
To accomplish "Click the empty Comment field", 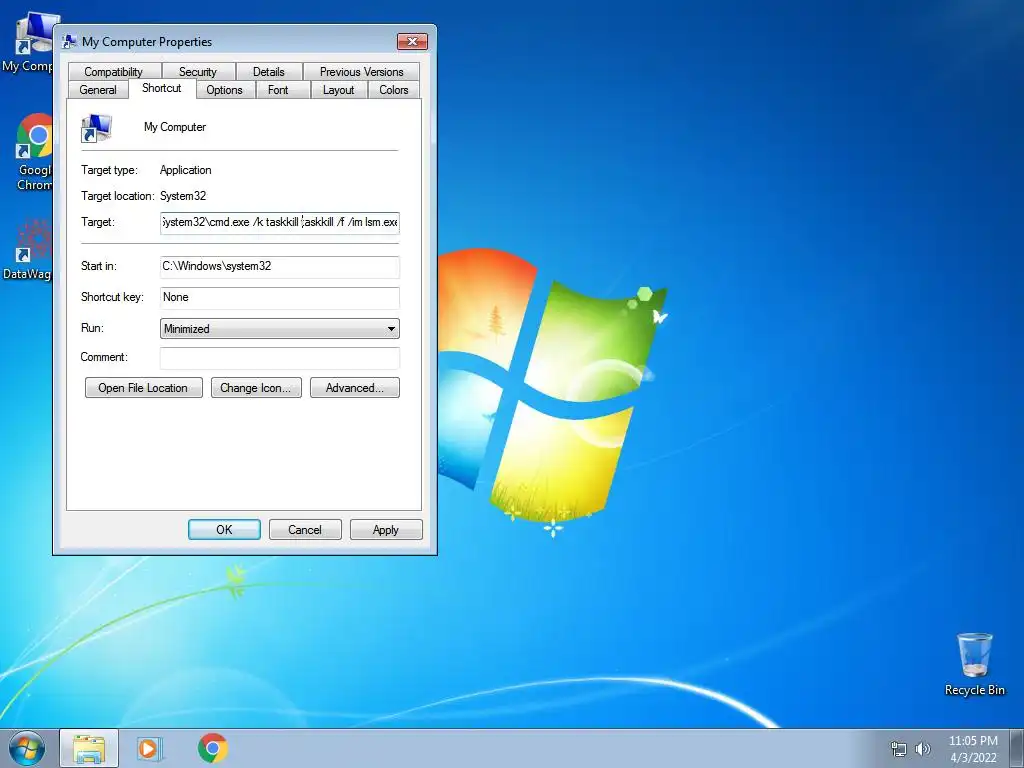I will (x=280, y=358).
